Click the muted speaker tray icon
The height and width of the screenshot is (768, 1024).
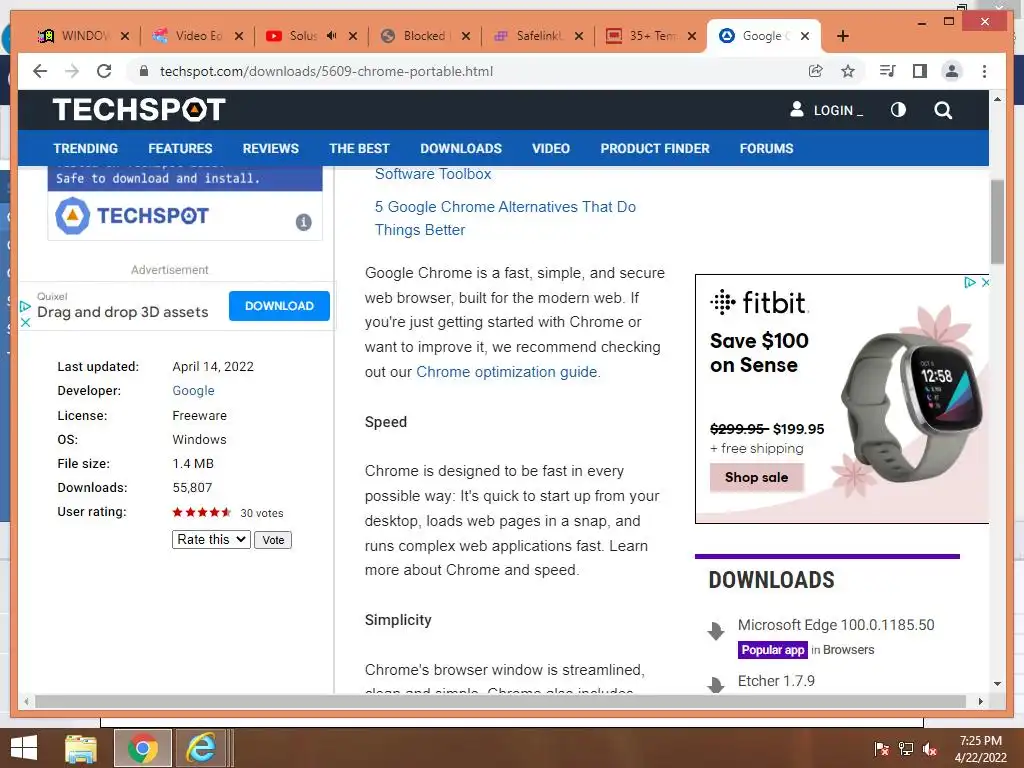(929, 749)
